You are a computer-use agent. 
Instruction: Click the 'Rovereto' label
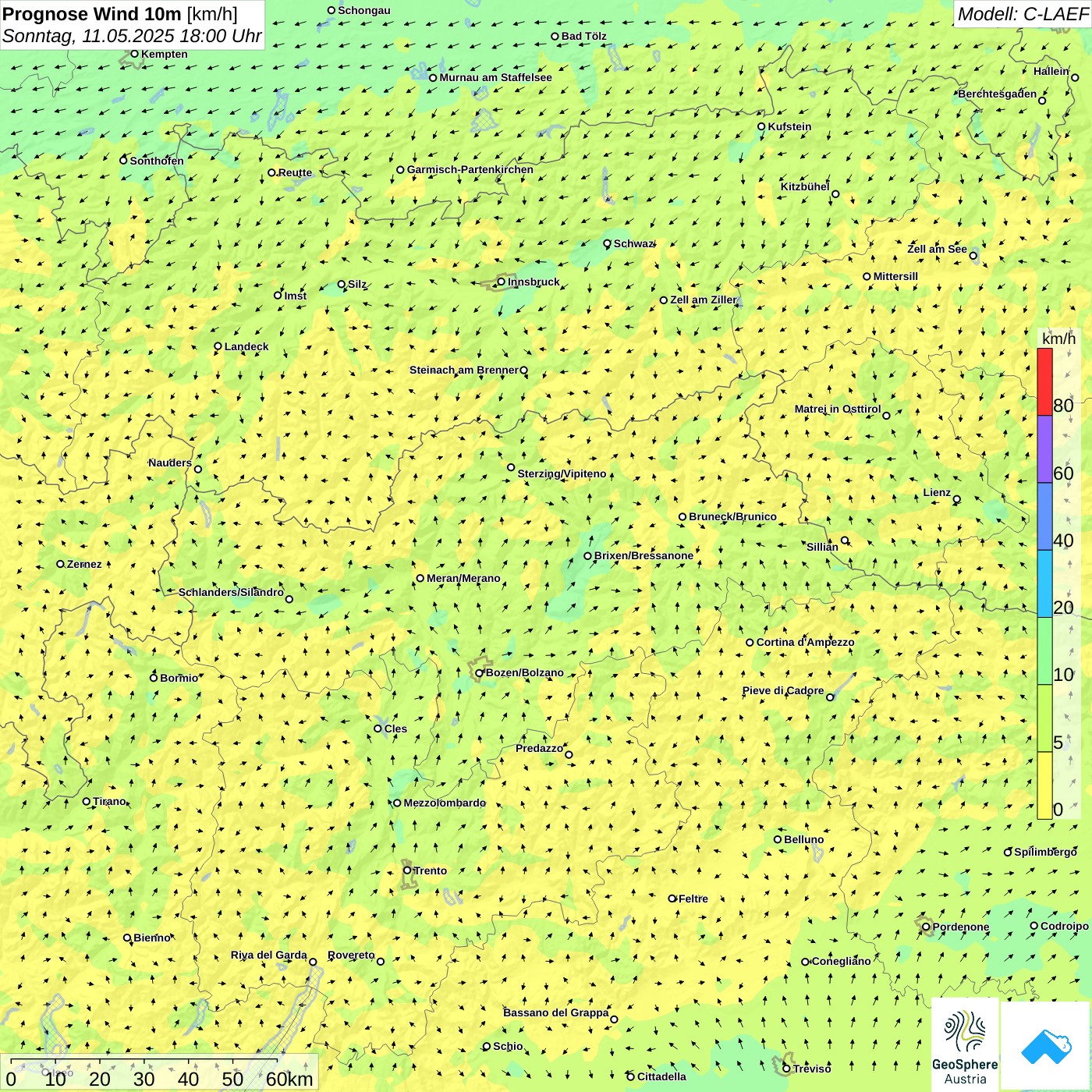point(351,955)
